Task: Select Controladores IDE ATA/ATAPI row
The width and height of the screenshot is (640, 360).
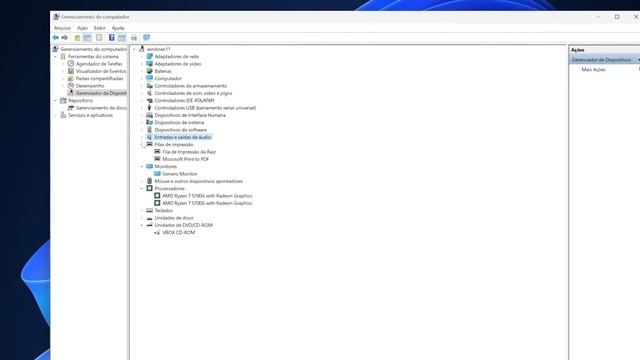Action: click(184, 100)
